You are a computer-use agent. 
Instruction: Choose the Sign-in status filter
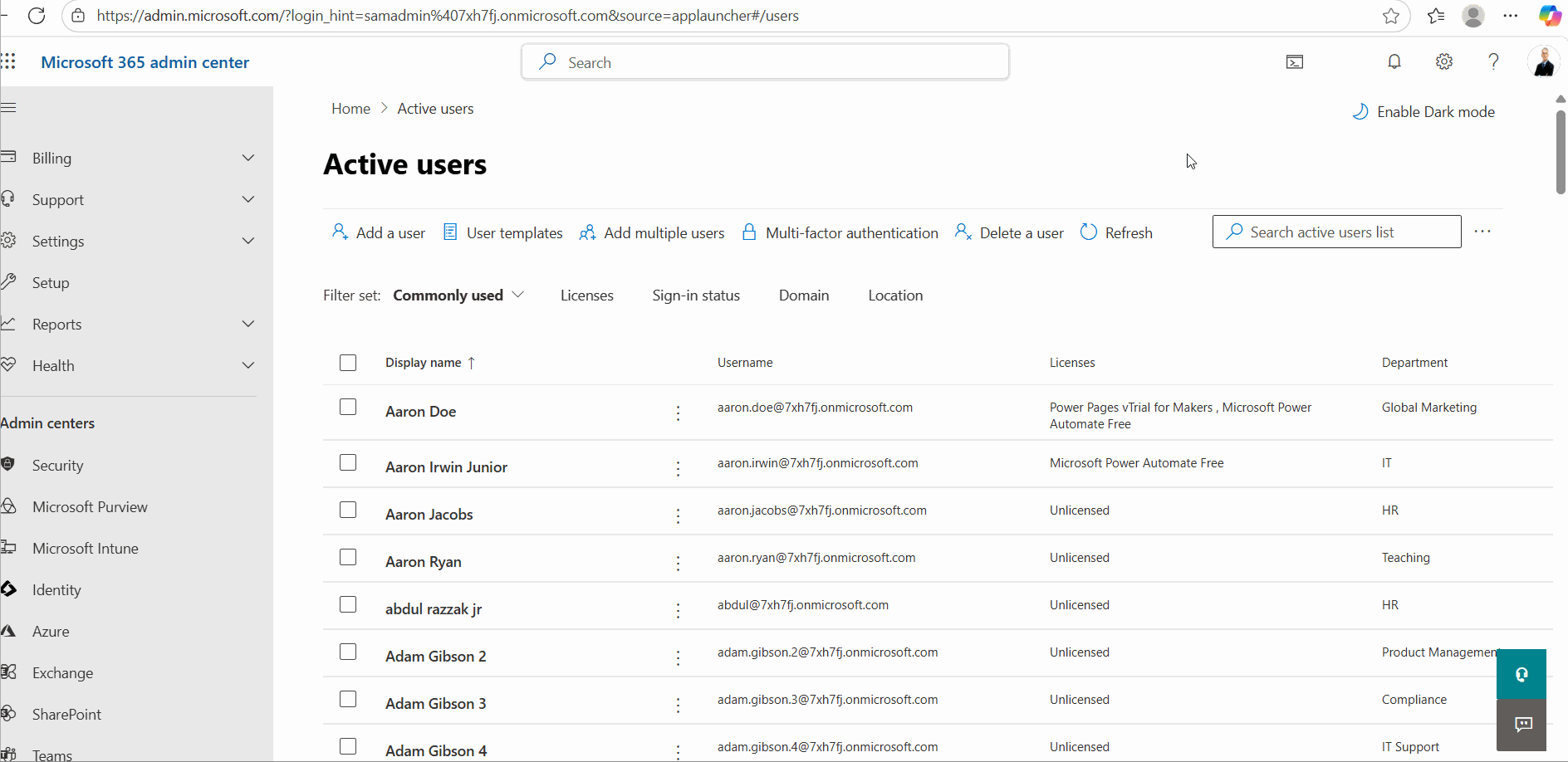coord(695,296)
